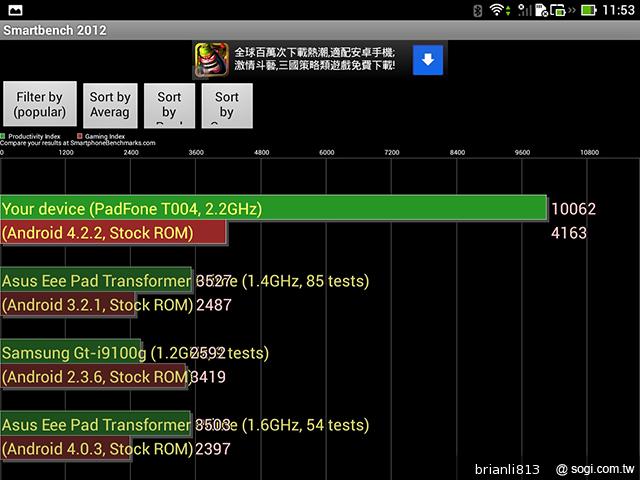Tap the Bluetooth status icon

pos(477,10)
